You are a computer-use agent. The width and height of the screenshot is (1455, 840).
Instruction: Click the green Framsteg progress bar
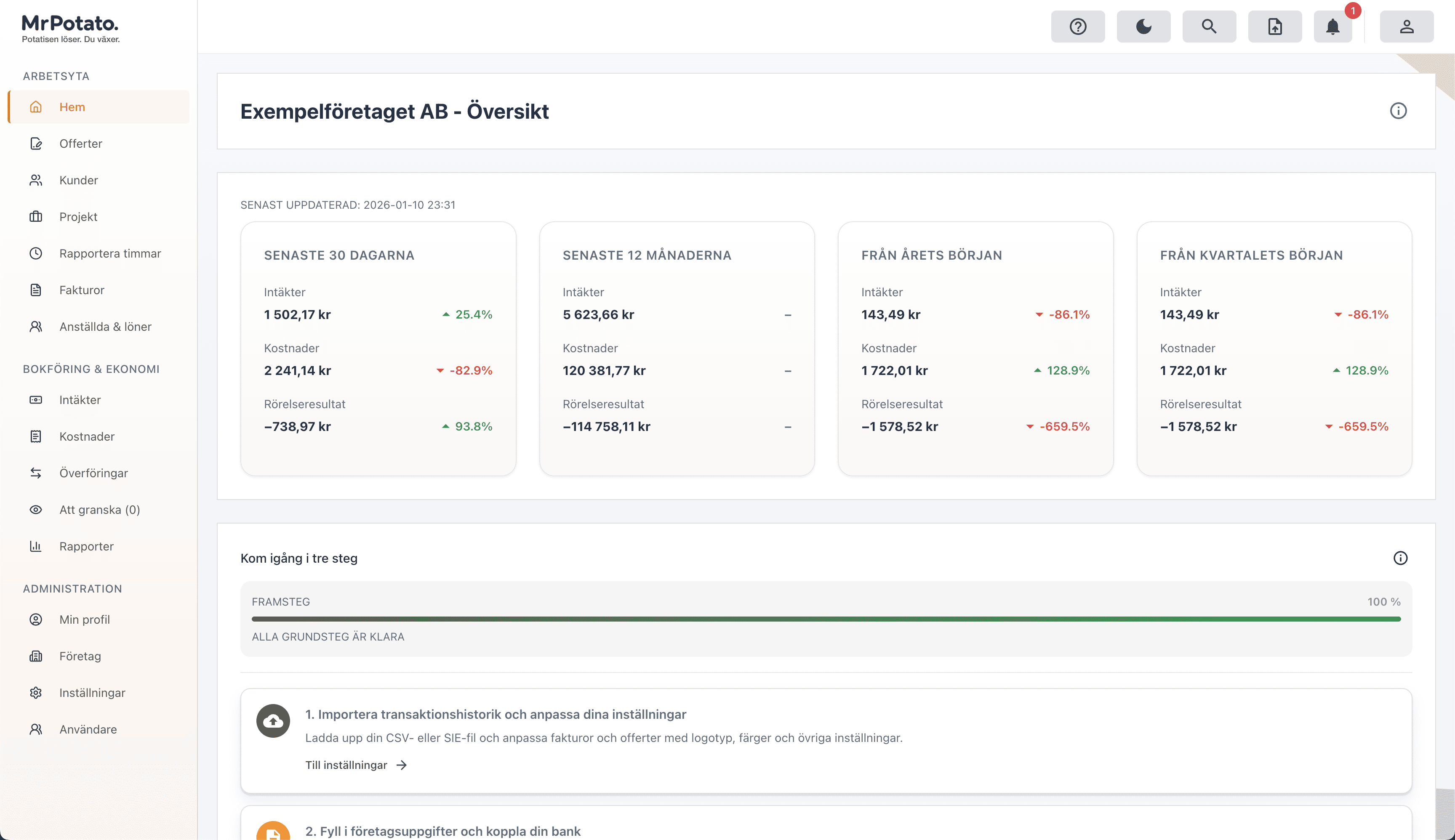825,619
